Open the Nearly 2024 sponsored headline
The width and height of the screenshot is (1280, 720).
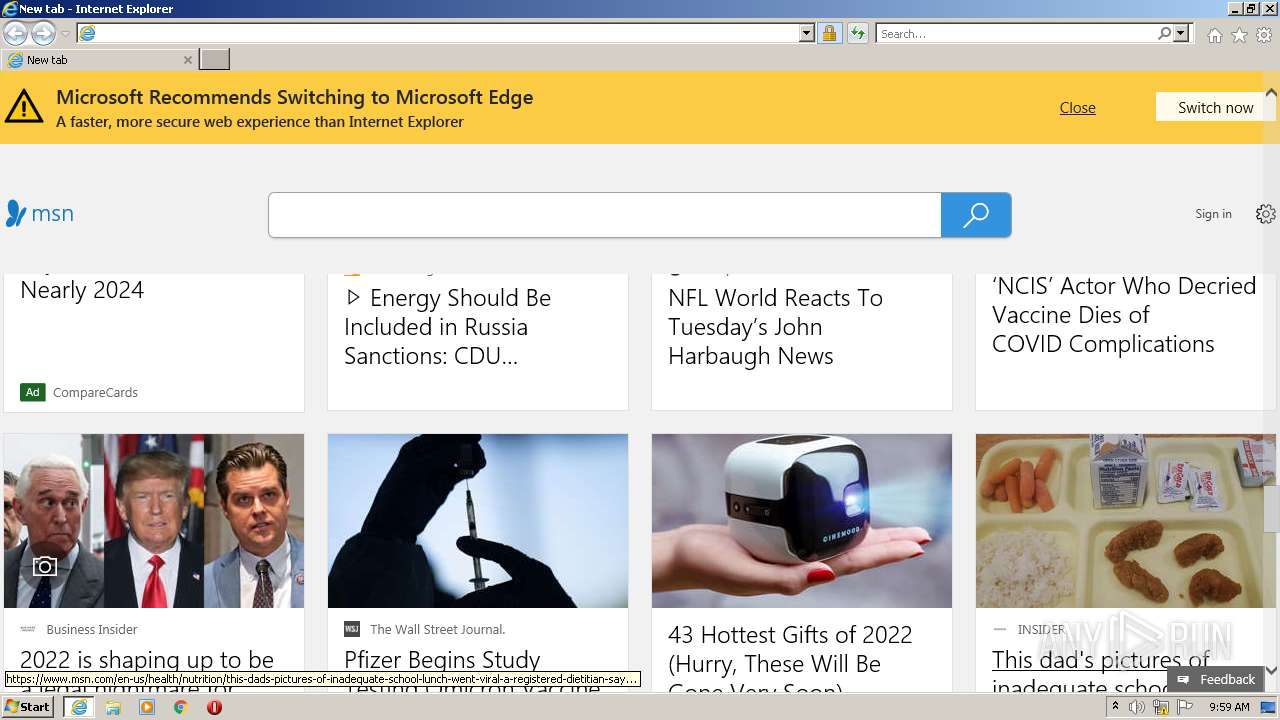82,290
